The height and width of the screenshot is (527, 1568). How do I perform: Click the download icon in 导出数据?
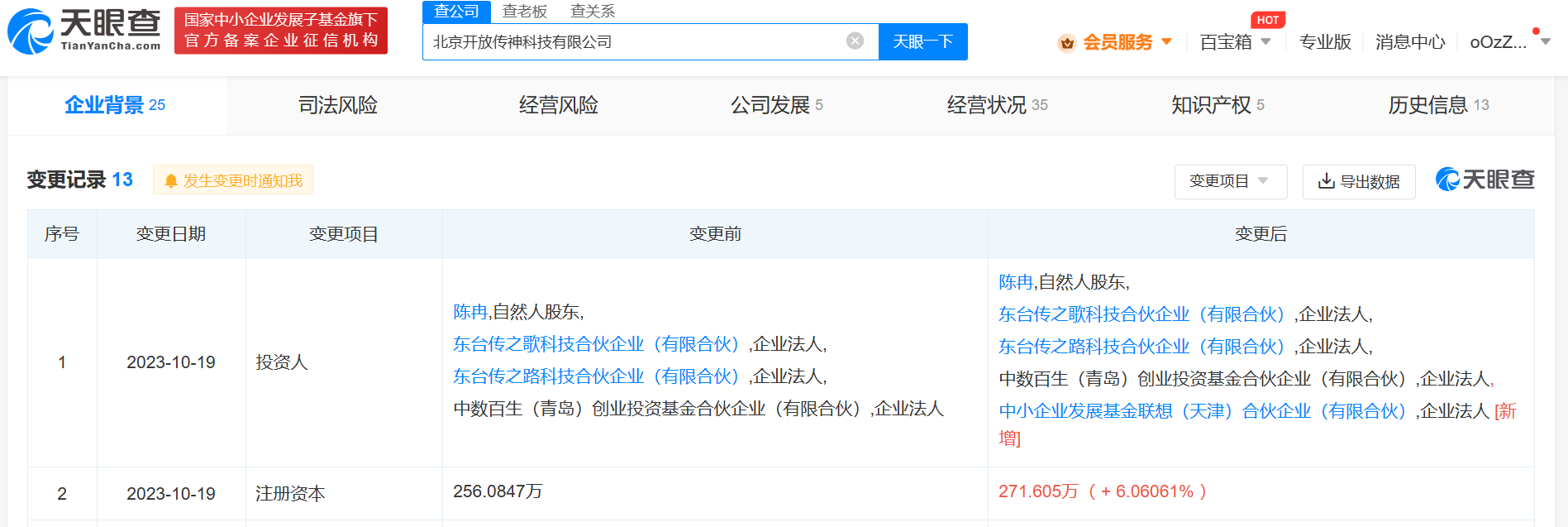pyautogui.click(x=1327, y=181)
